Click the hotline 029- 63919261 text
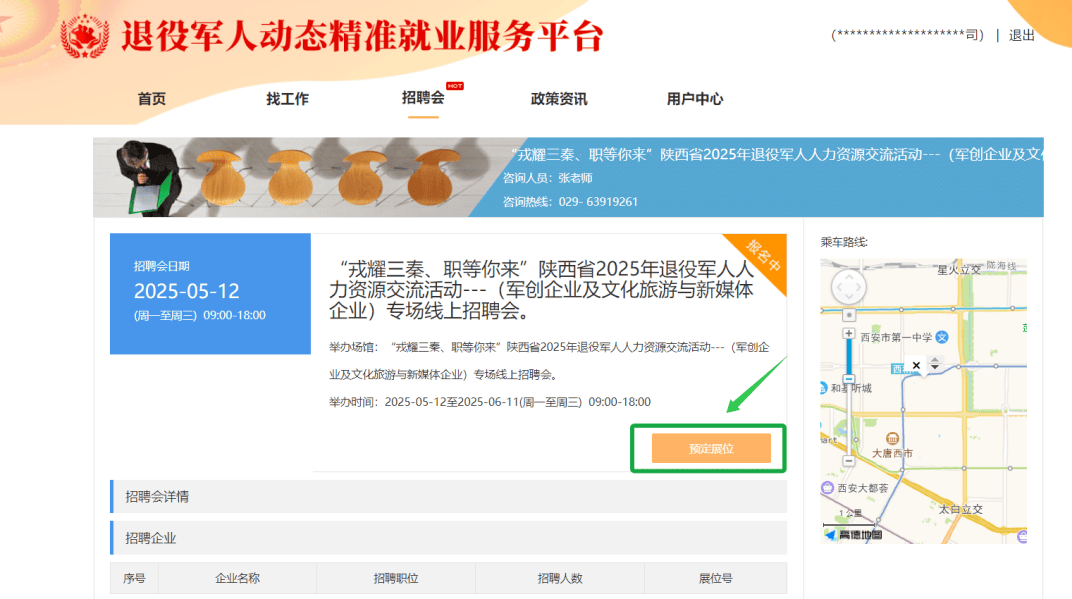The width and height of the screenshot is (1072, 599). pos(570,202)
